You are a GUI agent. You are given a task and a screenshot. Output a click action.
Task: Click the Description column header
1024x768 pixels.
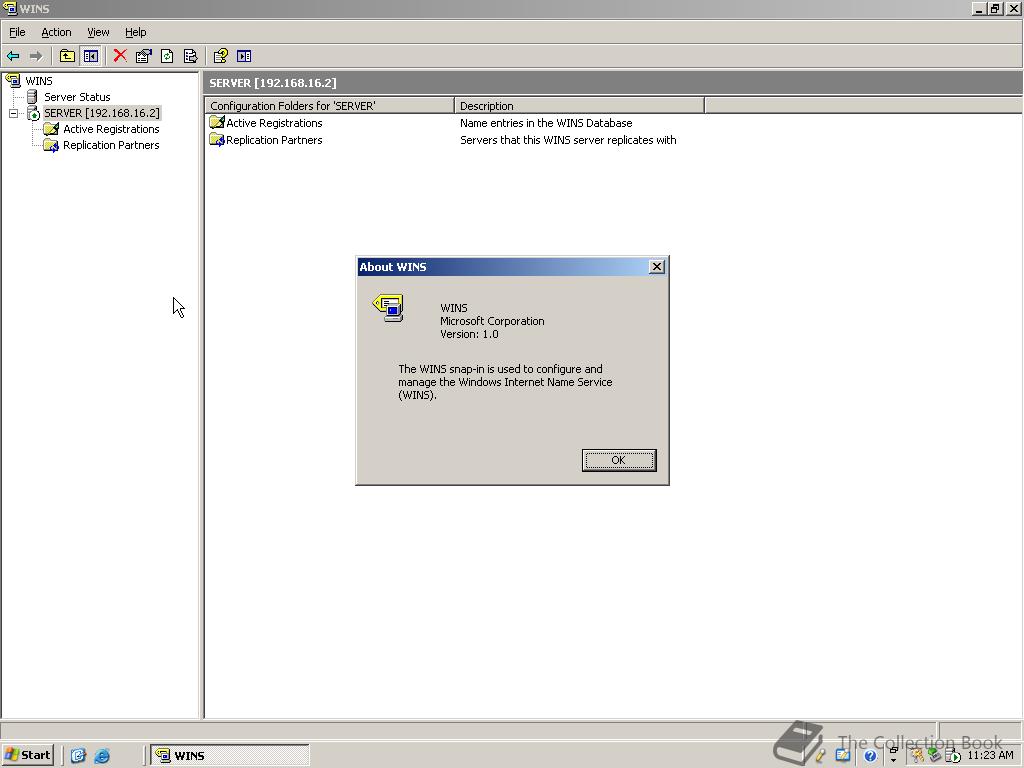point(579,105)
